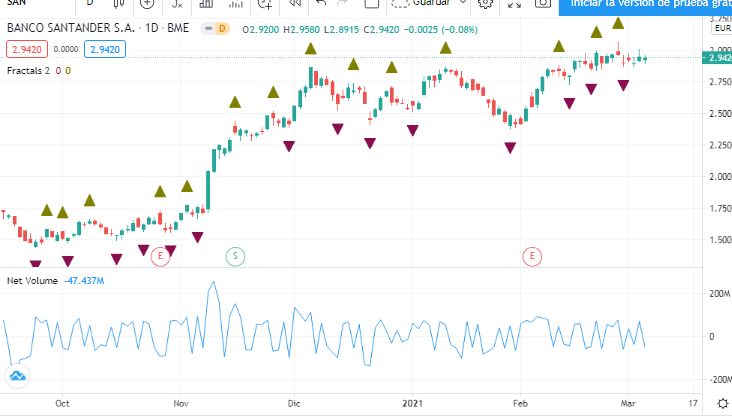Click the blue 2.9420 buy button

pos(105,49)
